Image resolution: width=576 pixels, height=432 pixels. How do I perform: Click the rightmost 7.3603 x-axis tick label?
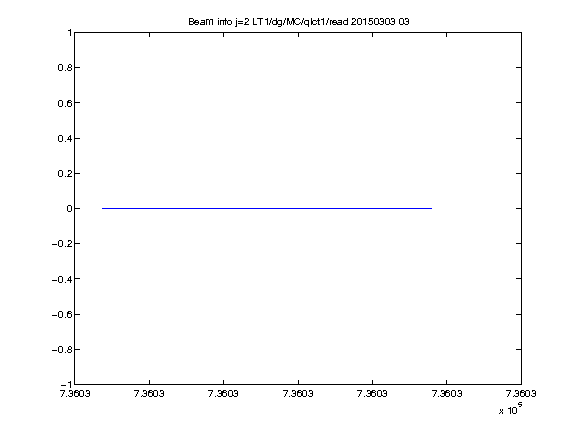(521, 394)
